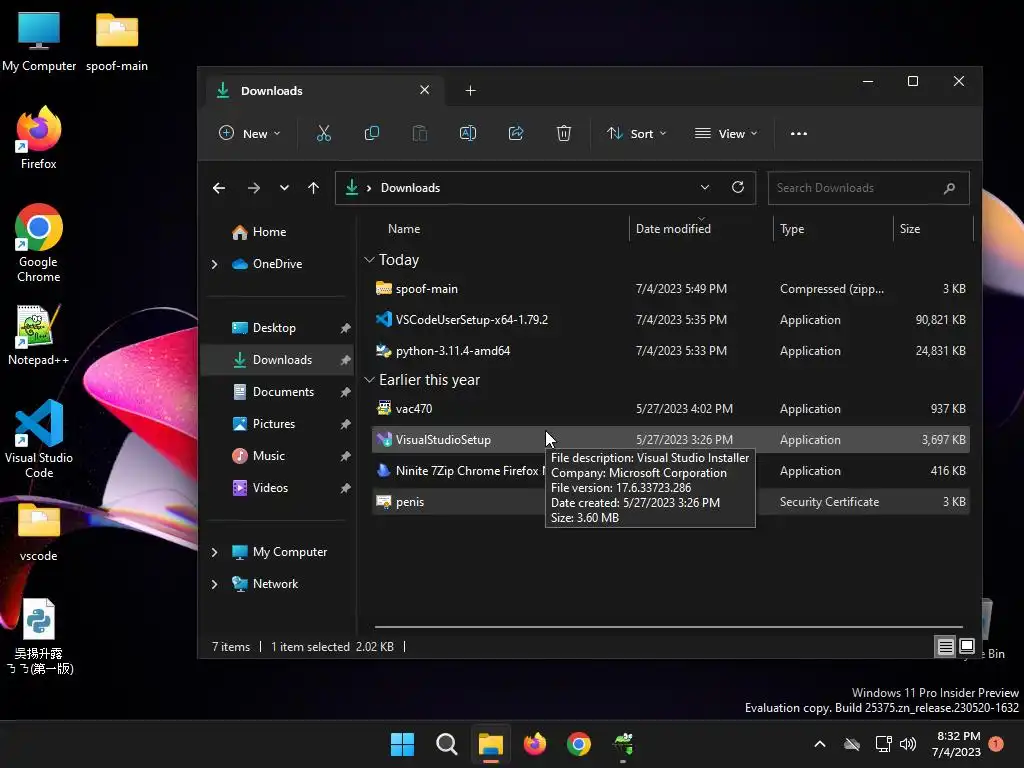Image resolution: width=1024 pixels, height=768 pixels.
Task: Open the New dropdown menu
Action: coord(250,133)
